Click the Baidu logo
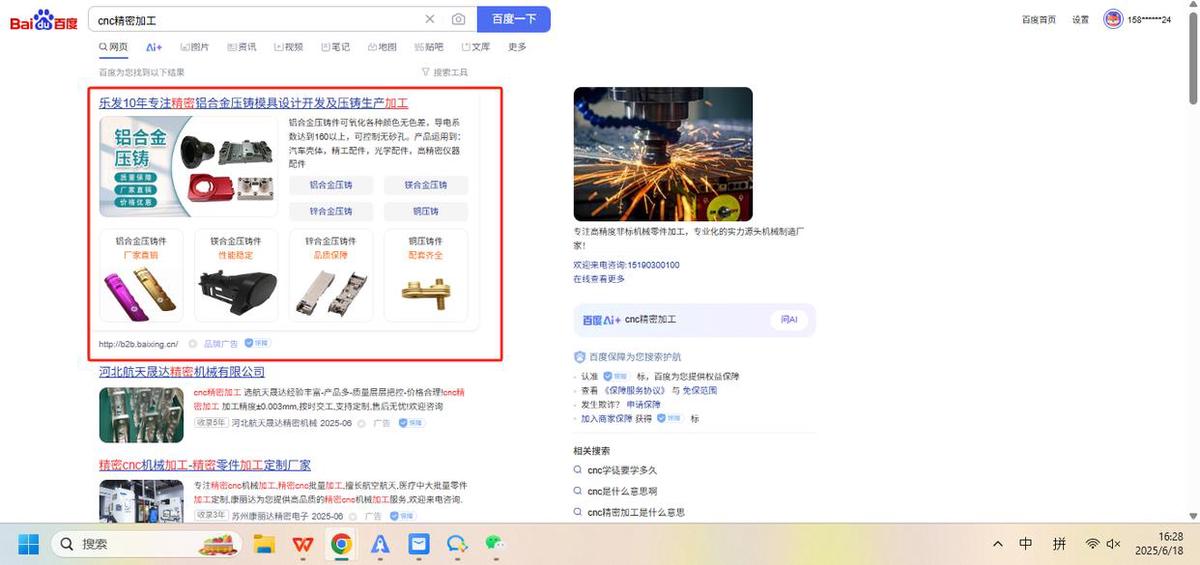Screen dimensions: 1200x565 [x=44, y=20]
